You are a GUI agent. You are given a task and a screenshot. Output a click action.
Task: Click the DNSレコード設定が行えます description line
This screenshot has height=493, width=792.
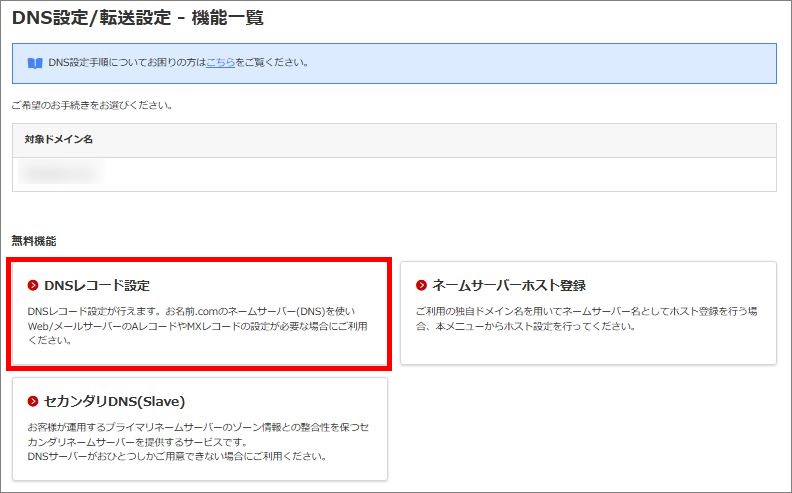pos(191,311)
